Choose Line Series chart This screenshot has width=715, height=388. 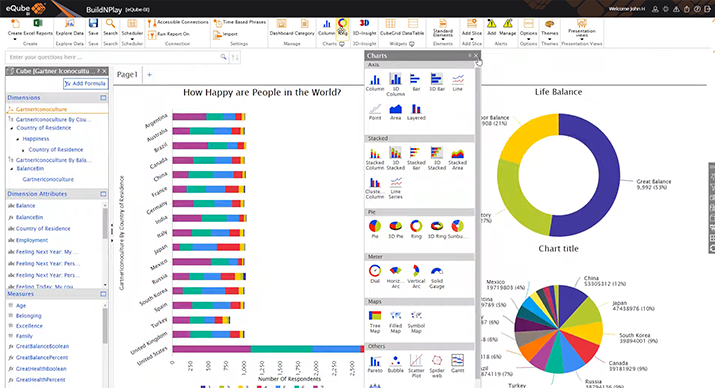tap(395, 188)
